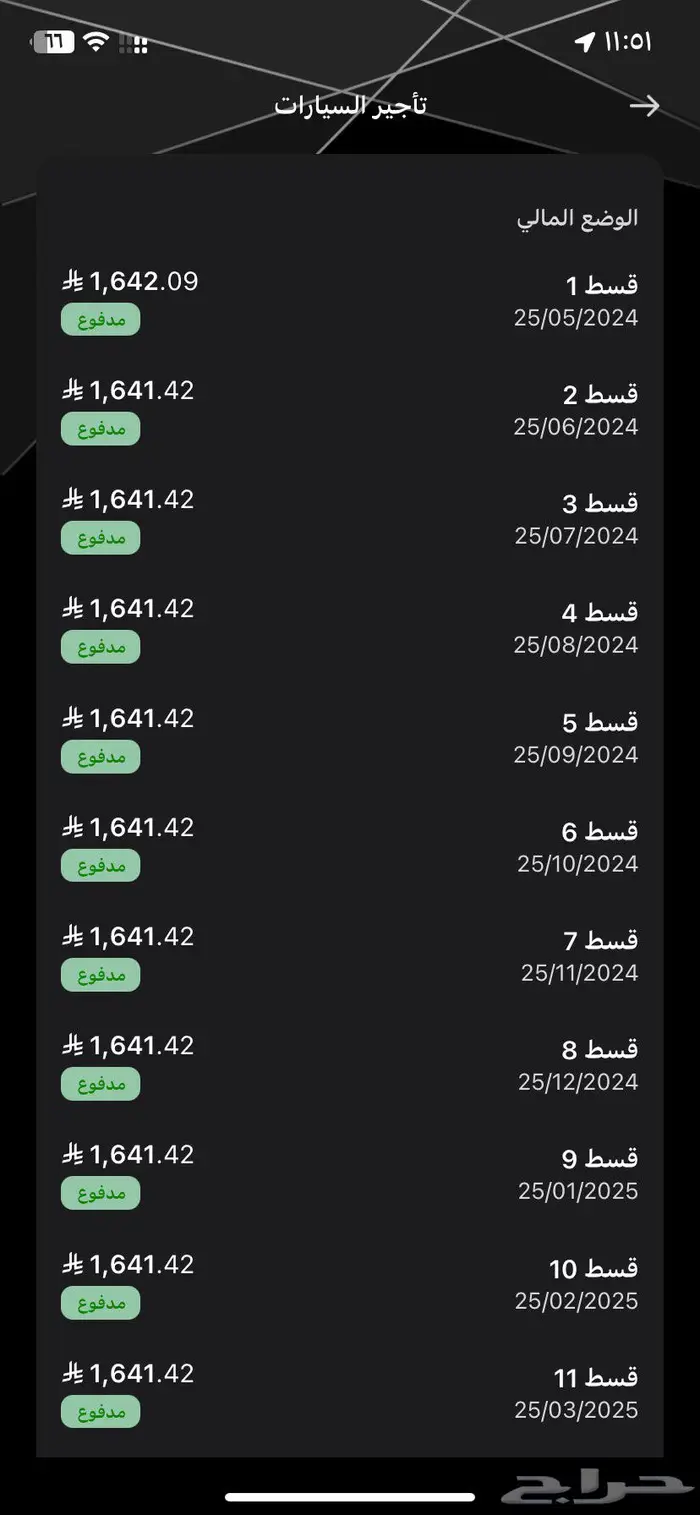Tap the battery indicator in status bar
Viewport: 700px width, 1515px height.
point(51,42)
